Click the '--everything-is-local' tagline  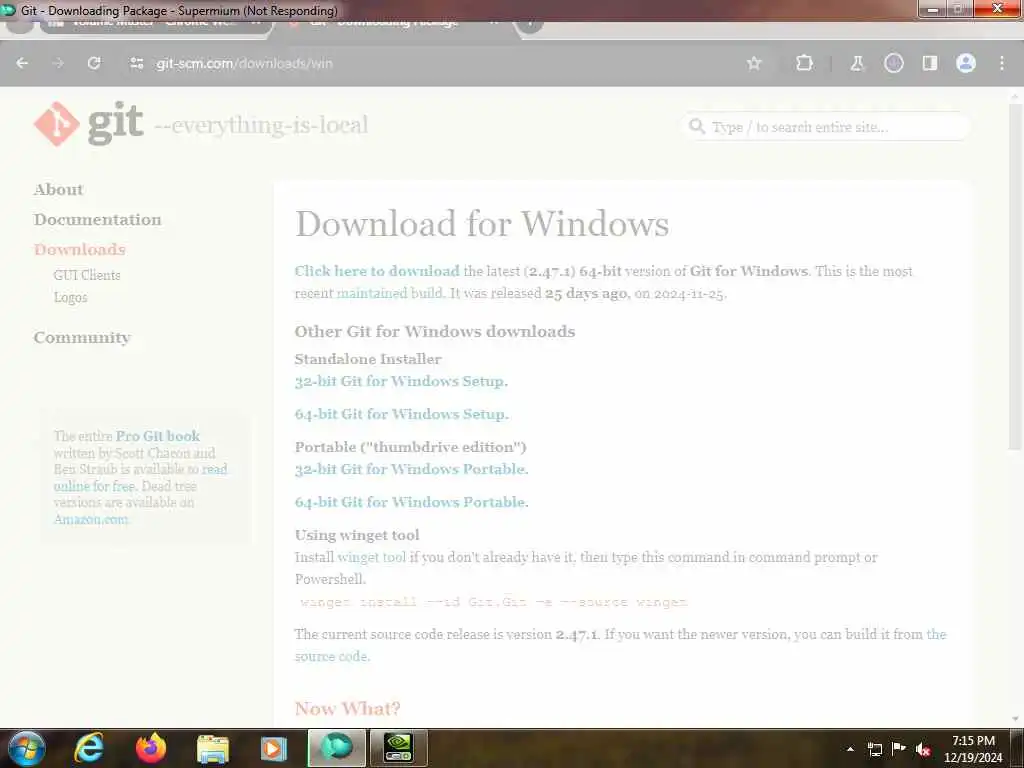(x=261, y=125)
